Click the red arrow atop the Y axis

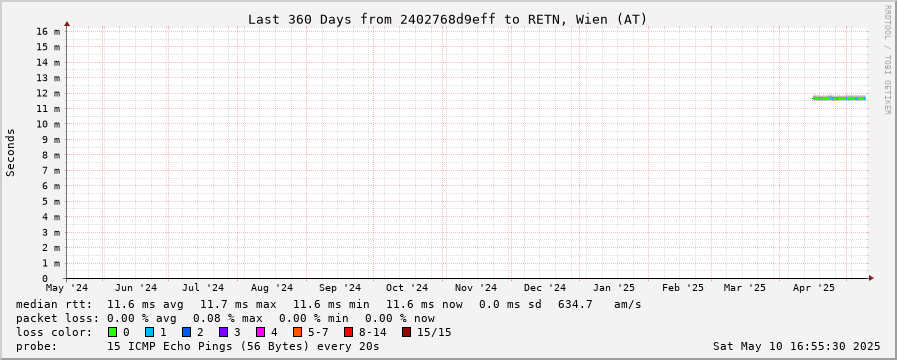click(67, 24)
